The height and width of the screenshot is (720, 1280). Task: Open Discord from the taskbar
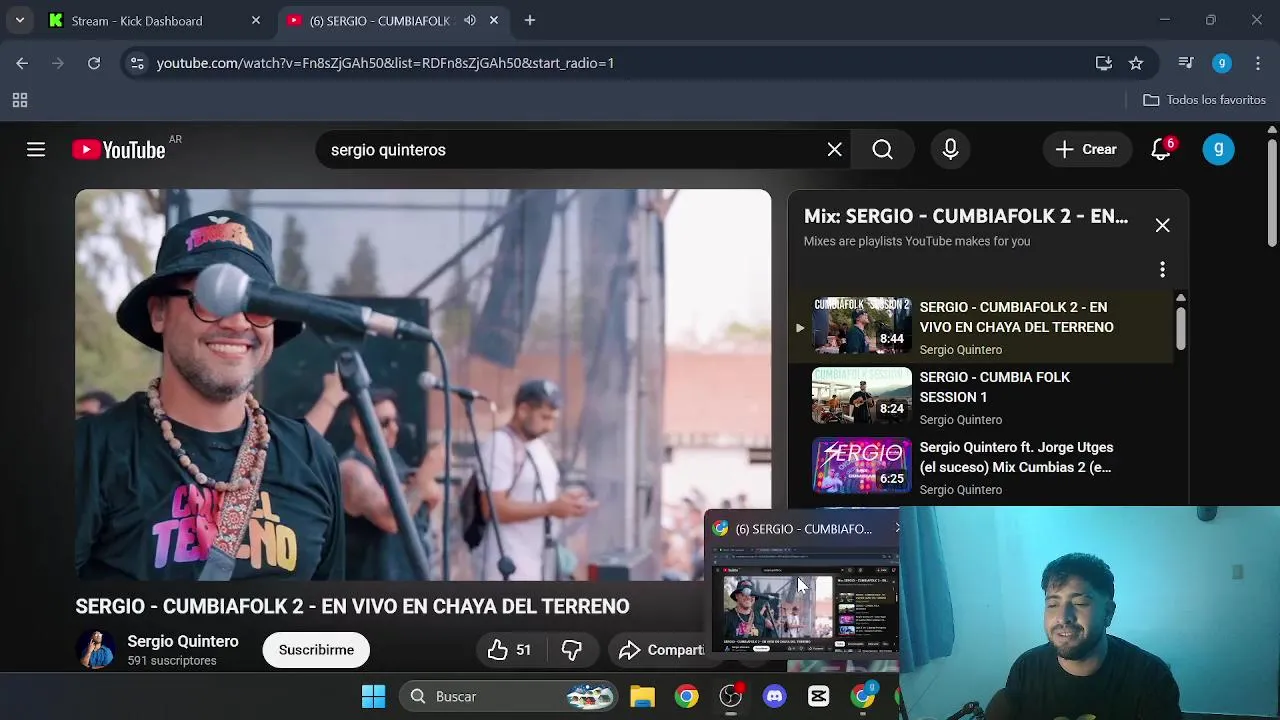(775, 696)
